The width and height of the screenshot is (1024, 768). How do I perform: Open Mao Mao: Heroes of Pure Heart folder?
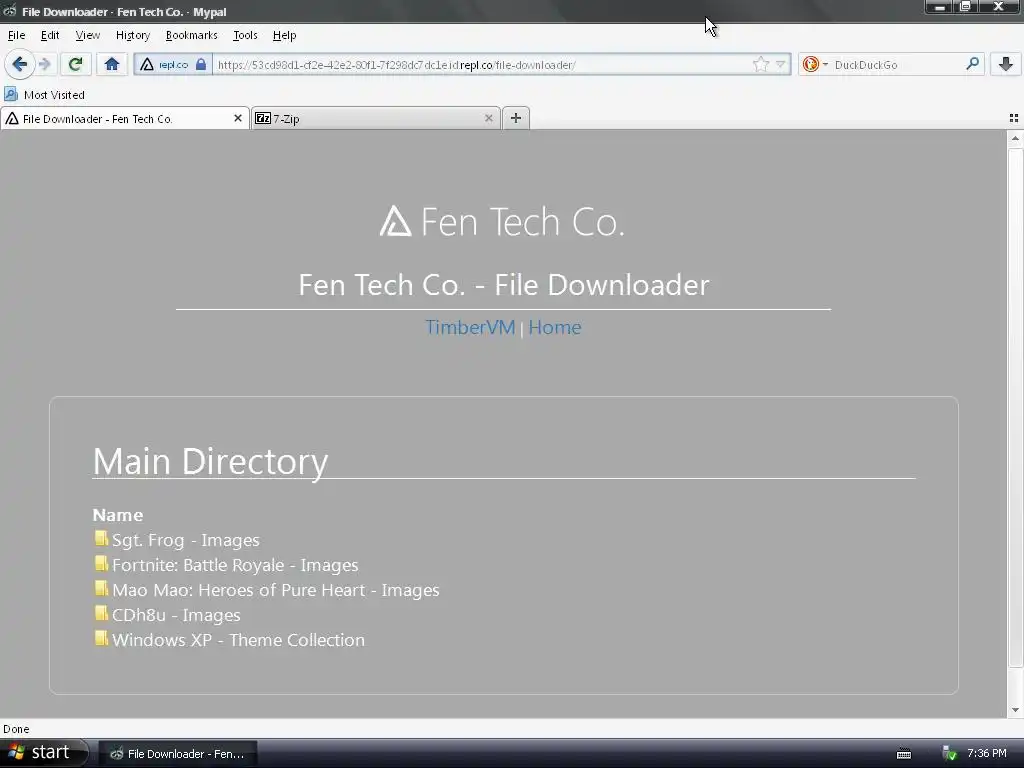coord(276,590)
